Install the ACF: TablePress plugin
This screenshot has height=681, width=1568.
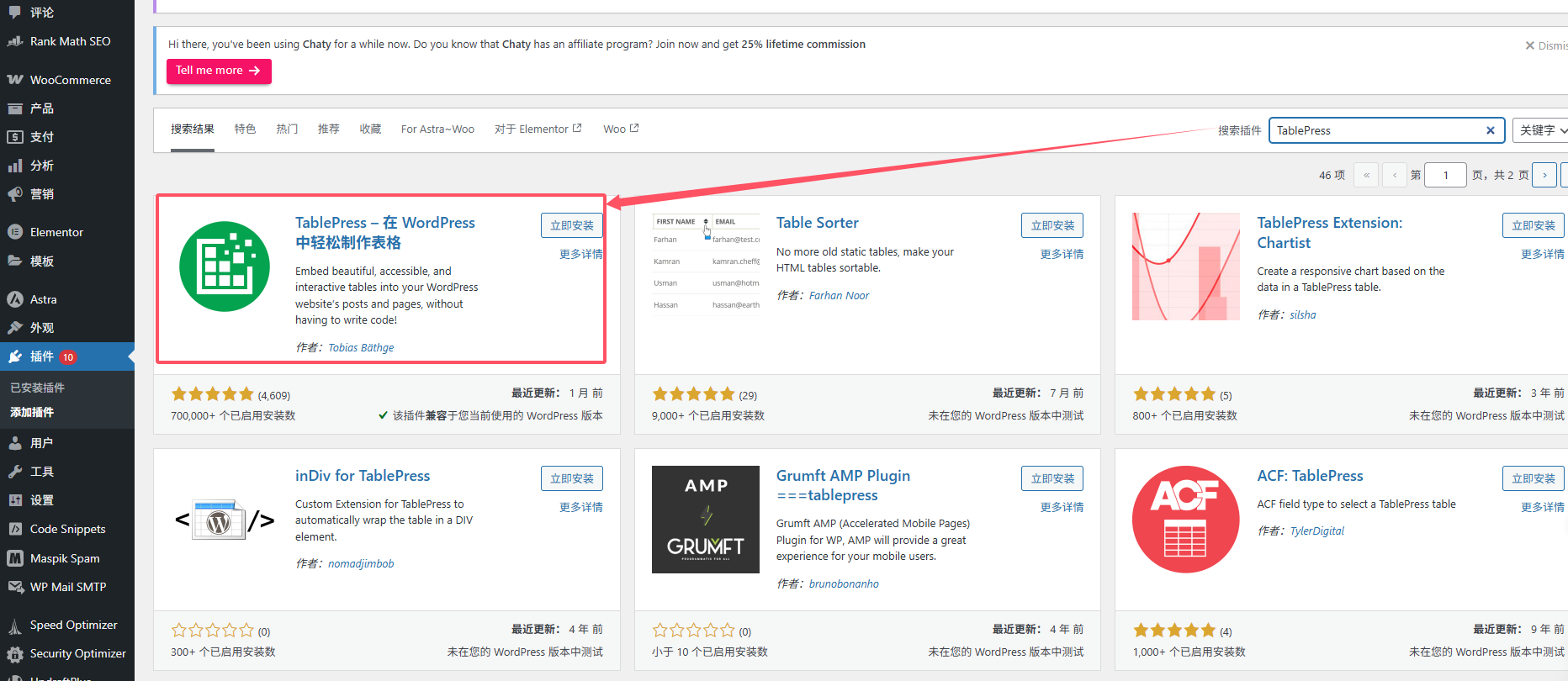pos(1534,478)
